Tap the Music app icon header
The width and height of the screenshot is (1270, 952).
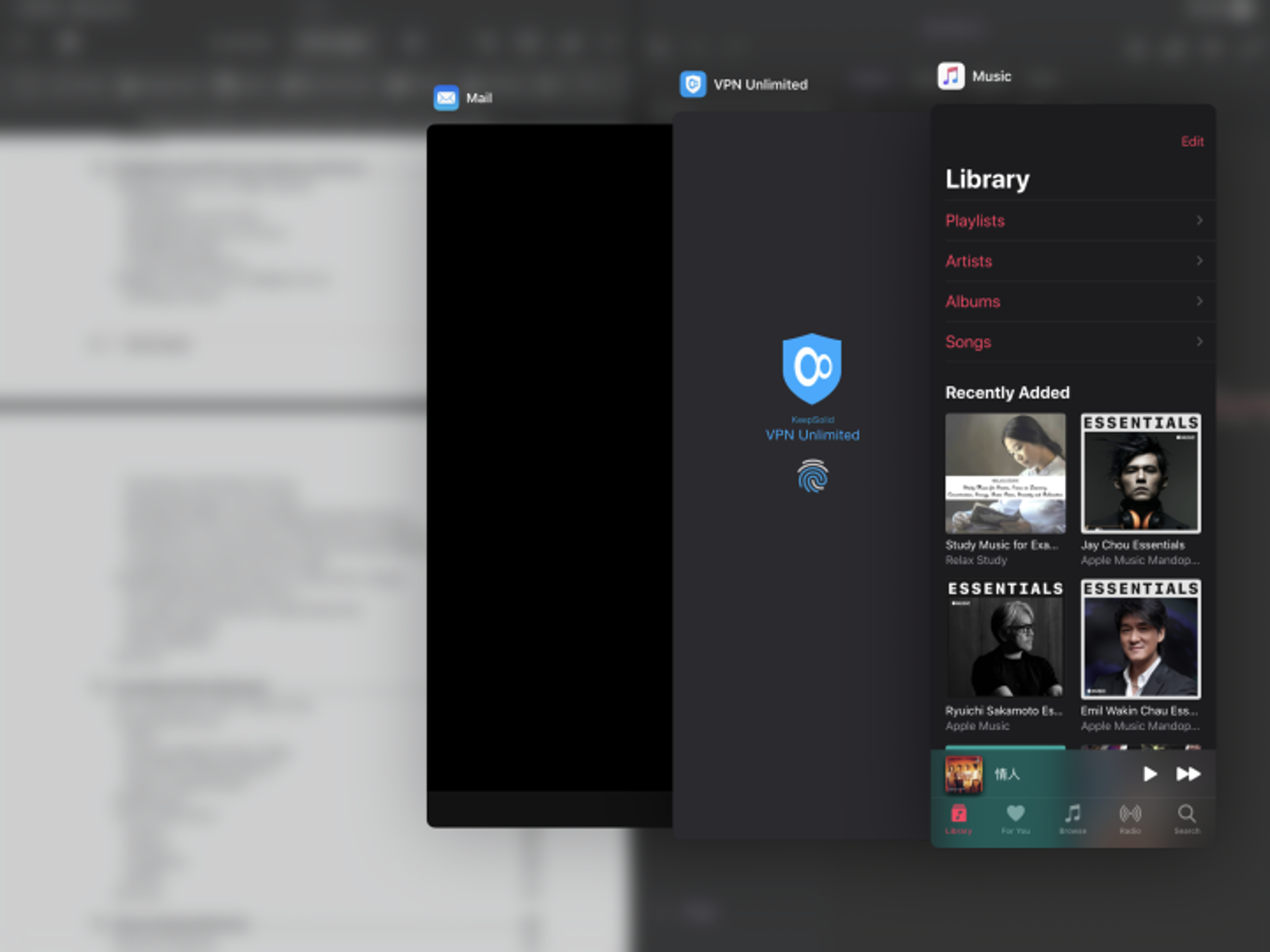pos(951,76)
